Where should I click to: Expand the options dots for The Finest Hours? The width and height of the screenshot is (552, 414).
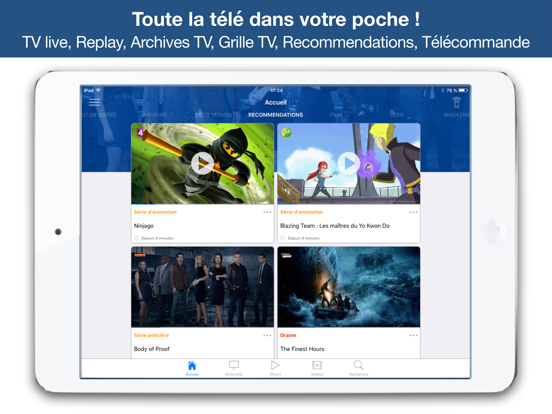pyautogui.click(x=413, y=335)
